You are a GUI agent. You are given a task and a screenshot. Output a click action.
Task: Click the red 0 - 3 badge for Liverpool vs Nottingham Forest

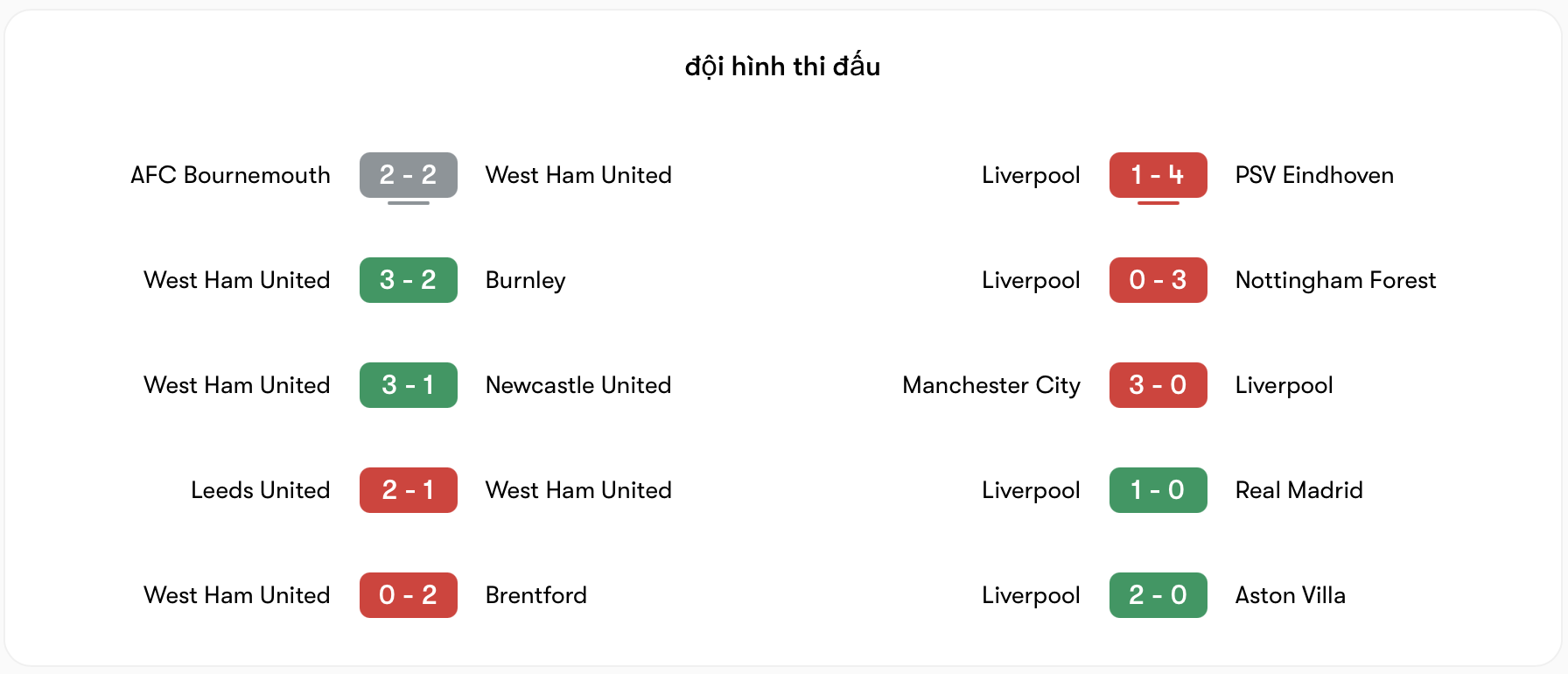coord(1158,279)
